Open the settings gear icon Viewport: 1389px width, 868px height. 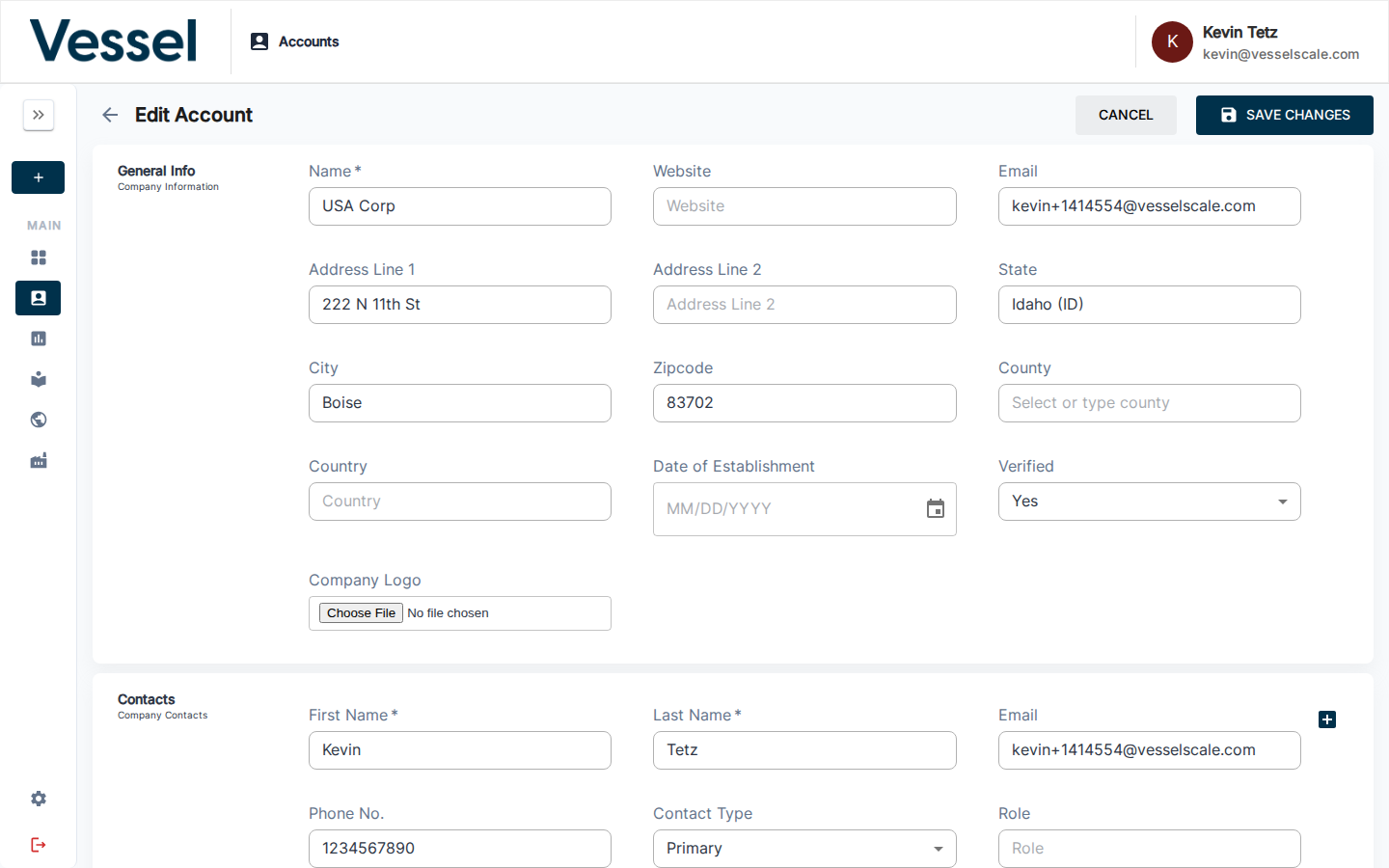39,799
